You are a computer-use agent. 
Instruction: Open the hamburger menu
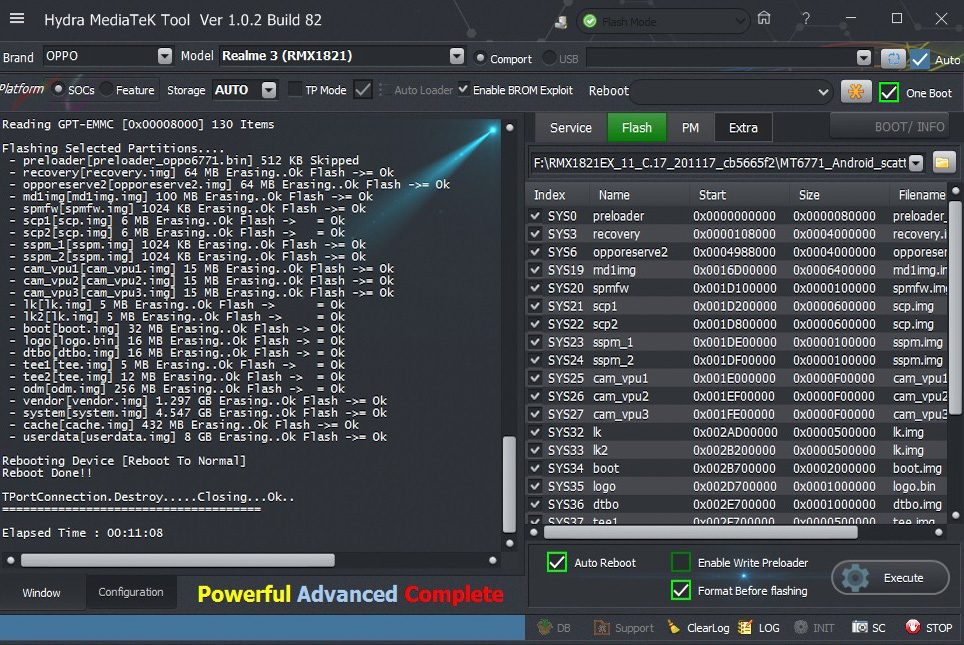tap(17, 18)
